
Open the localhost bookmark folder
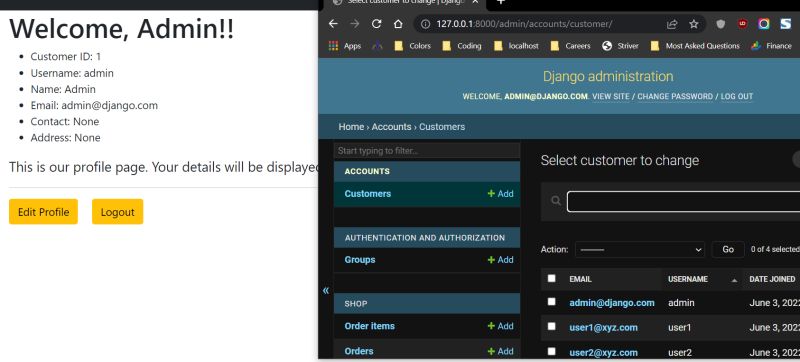tap(516, 46)
